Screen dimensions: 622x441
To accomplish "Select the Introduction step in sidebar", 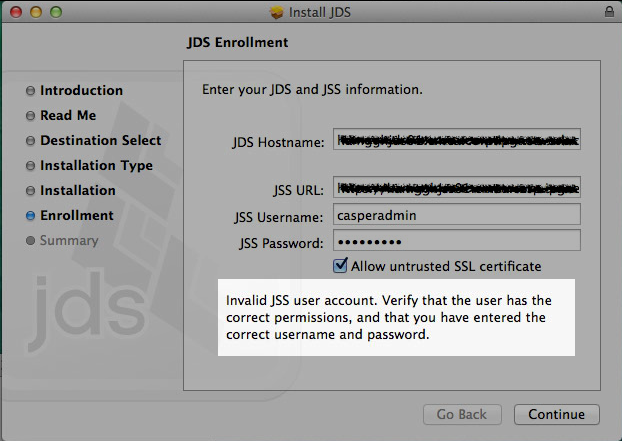I will pos(81,90).
